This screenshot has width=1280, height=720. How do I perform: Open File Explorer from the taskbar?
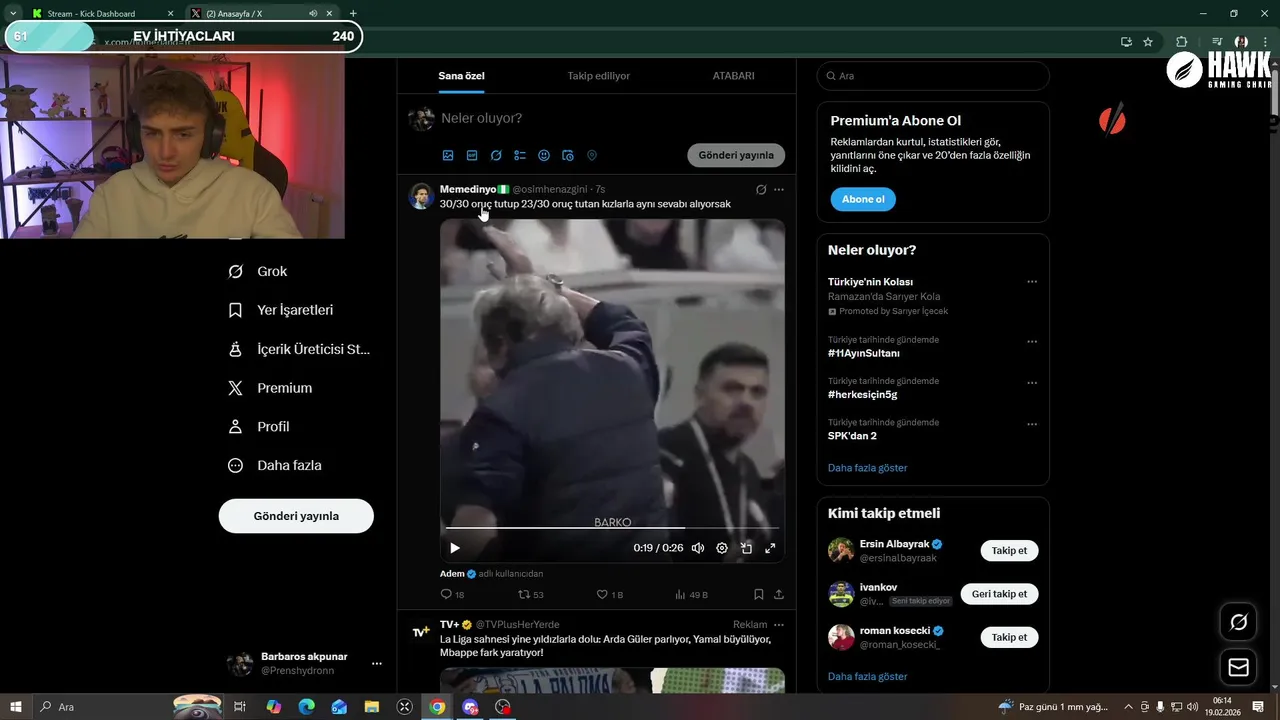coord(372,707)
